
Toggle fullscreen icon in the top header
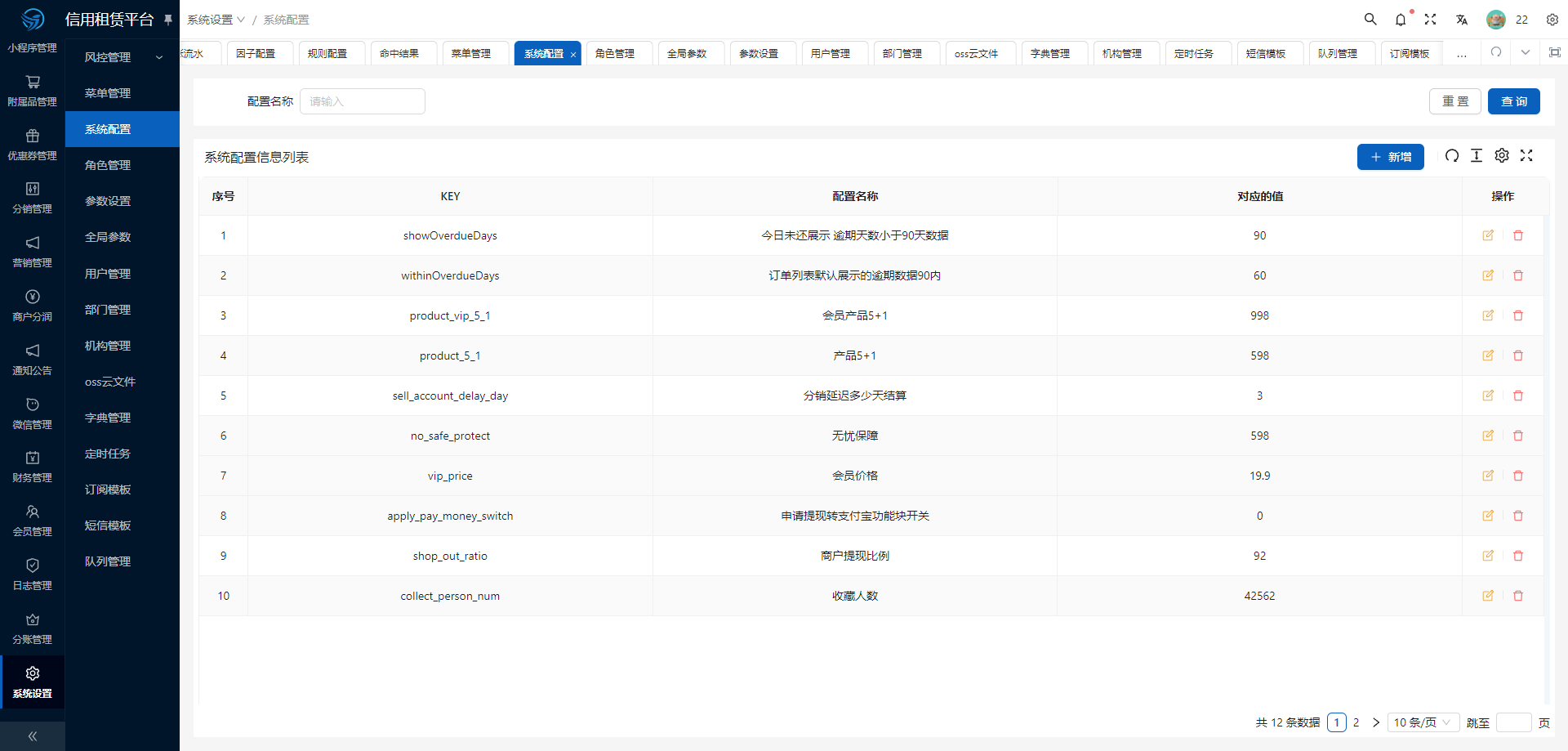click(1431, 19)
